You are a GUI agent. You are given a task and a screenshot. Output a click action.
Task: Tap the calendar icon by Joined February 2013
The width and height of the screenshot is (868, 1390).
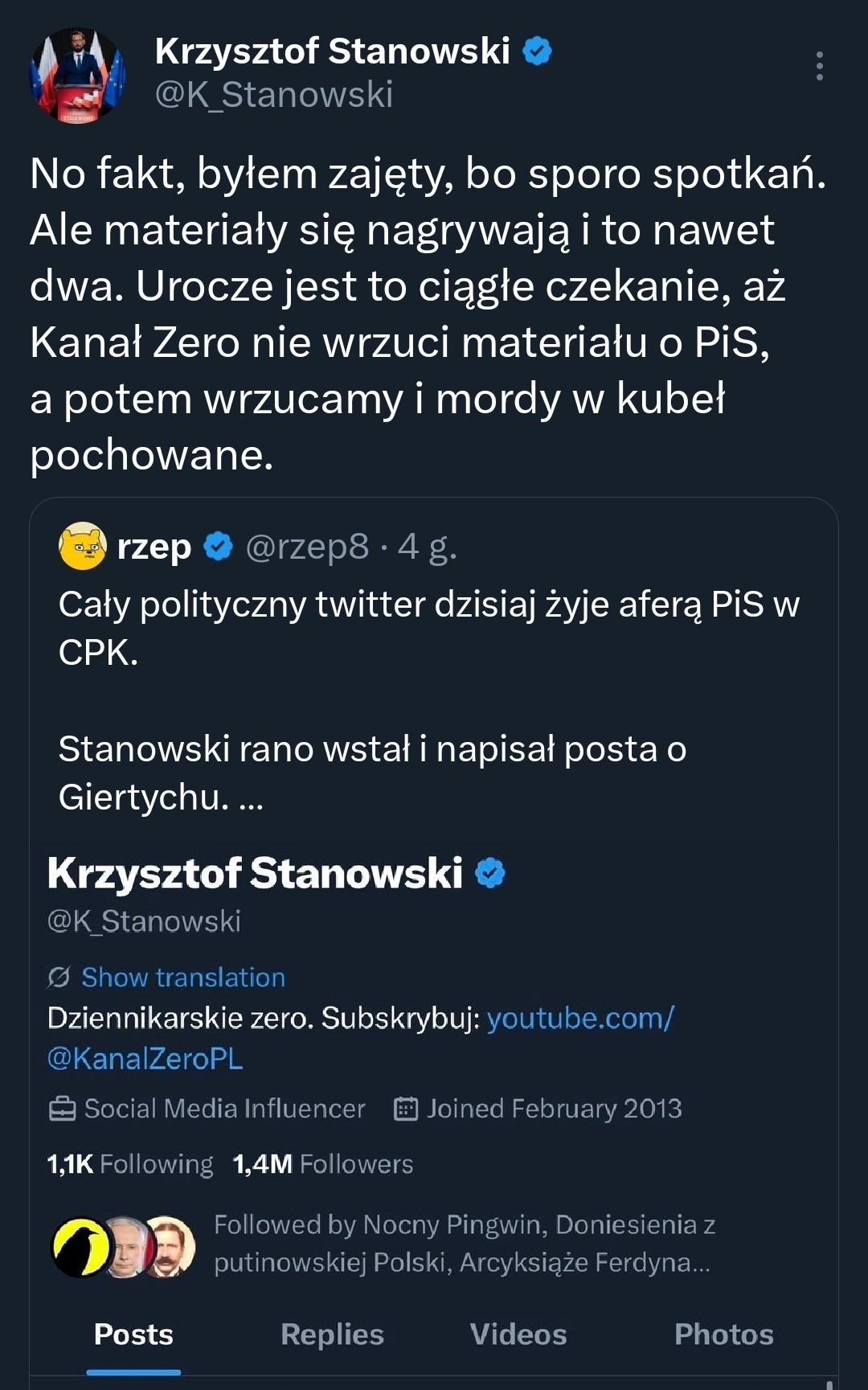pyautogui.click(x=406, y=1109)
